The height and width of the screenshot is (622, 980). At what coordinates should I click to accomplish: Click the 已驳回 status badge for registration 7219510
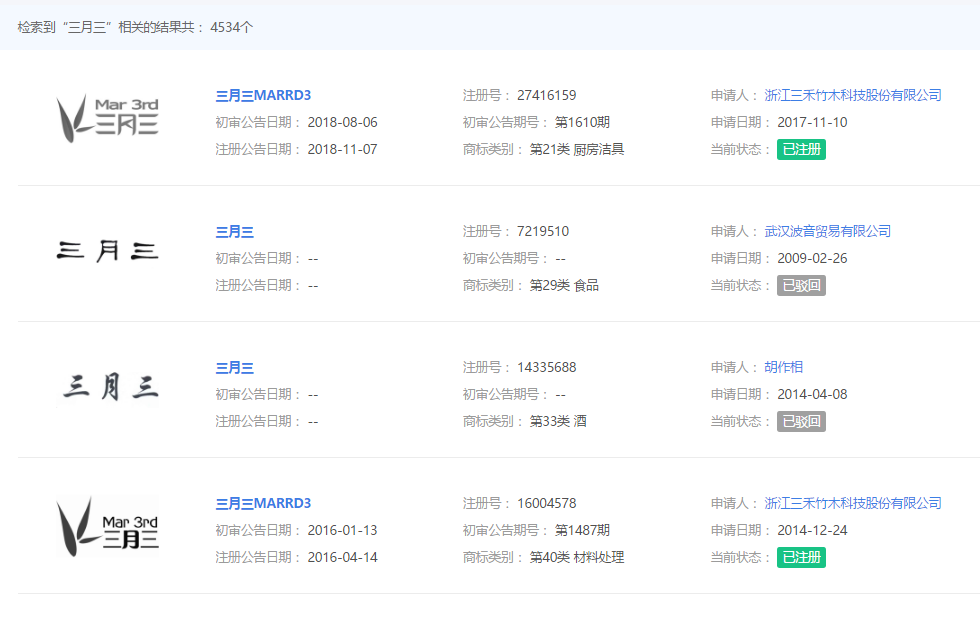pos(801,286)
